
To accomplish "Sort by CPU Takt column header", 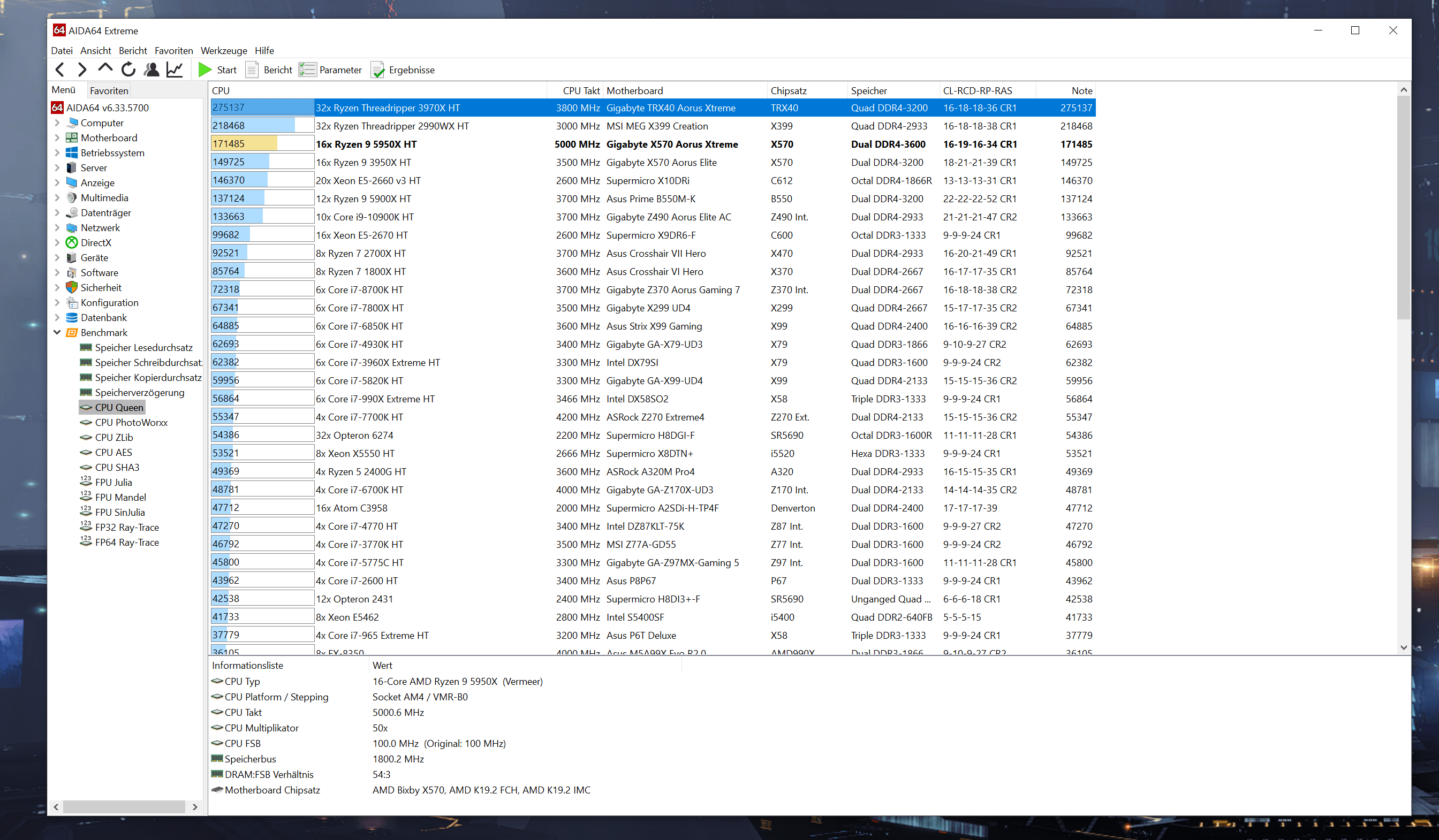I will (575, 90).
